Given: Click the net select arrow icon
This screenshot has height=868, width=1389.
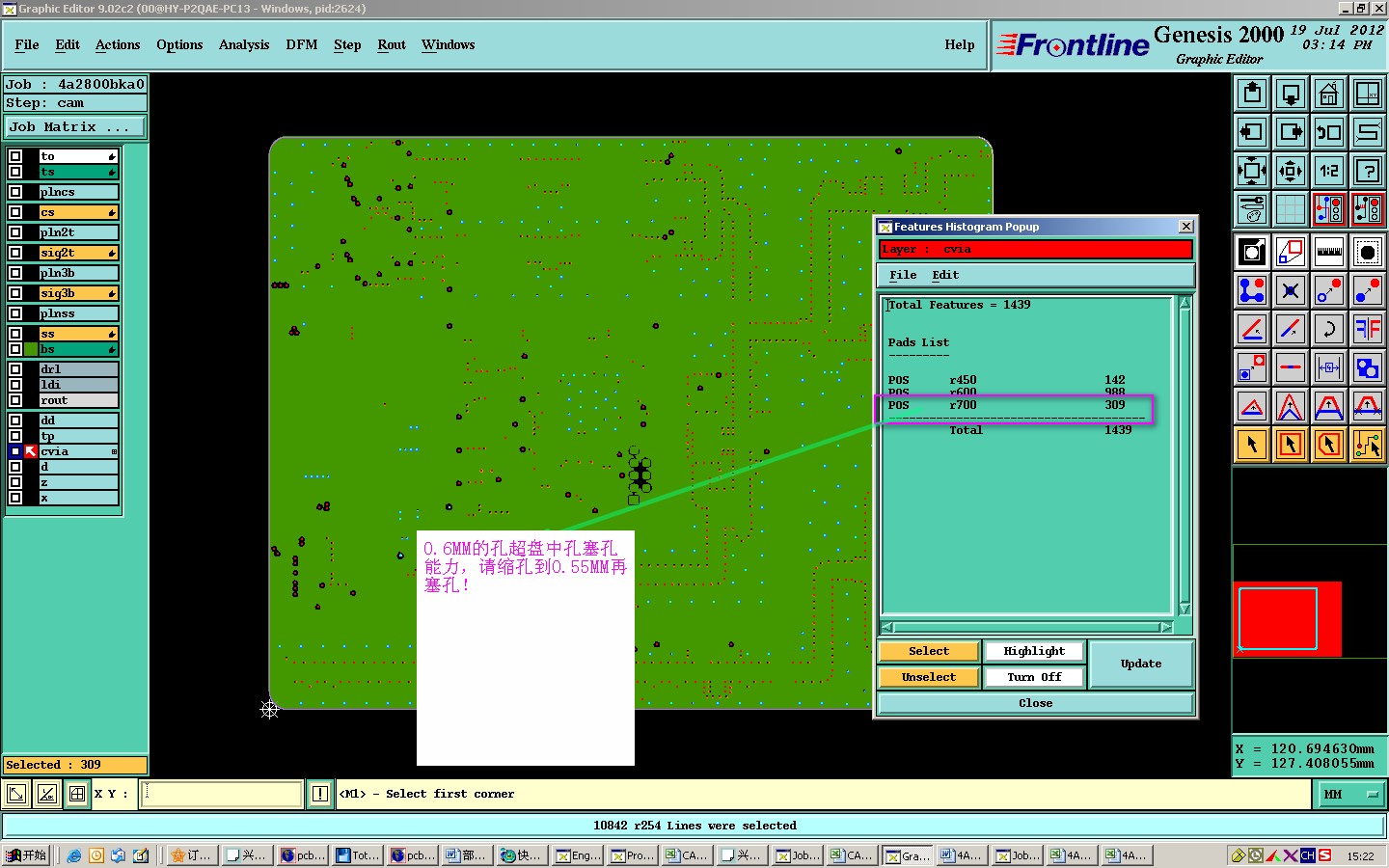Looking at the screenshot, I should point(1367,445).
